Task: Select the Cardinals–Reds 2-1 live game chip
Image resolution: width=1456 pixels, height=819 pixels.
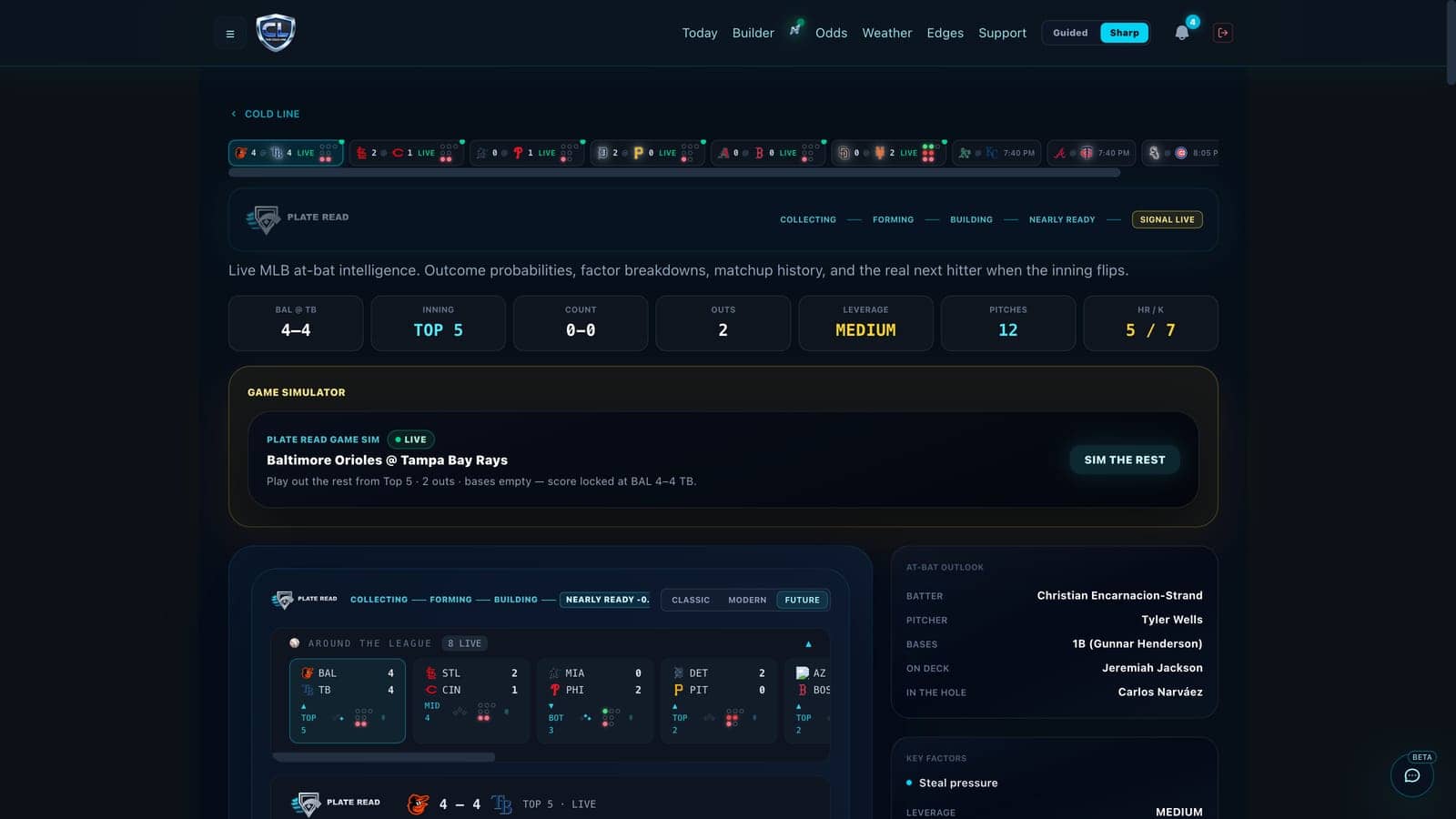Action: [x=406, y=153]
